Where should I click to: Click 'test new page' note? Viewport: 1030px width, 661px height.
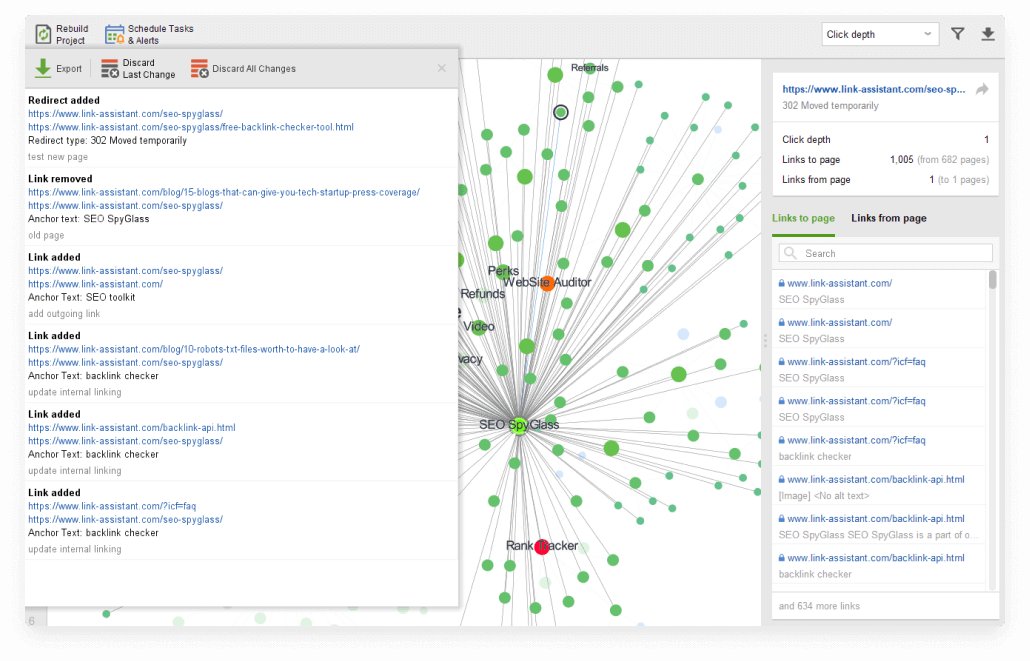pyautogui.click(x=58, y=157)
